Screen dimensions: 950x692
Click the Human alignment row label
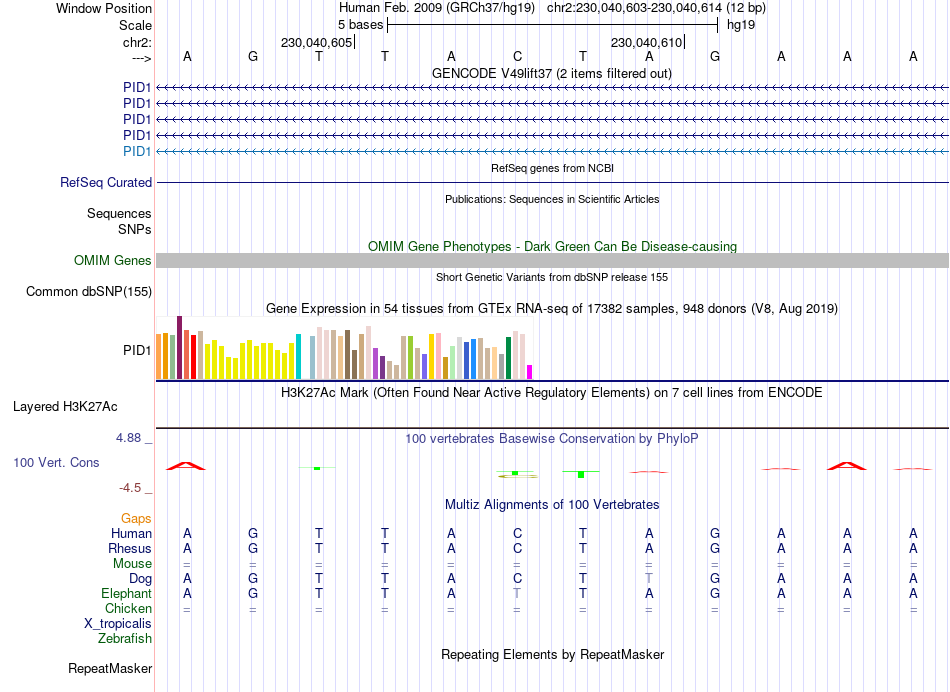tap(131, 533)
